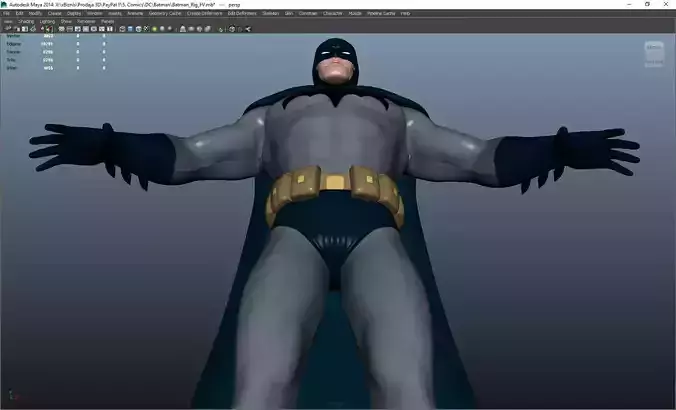Open the Help menu
Screen dimensions: 676x410
(x=405, y=13)
